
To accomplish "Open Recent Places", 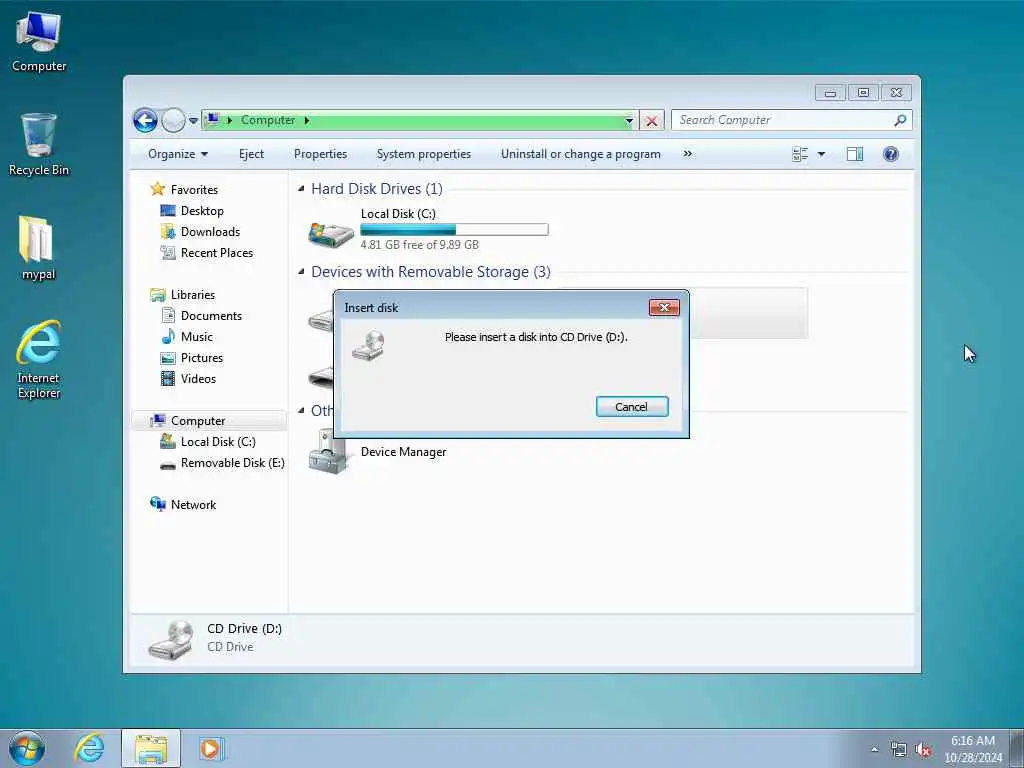I will (216, 253).
